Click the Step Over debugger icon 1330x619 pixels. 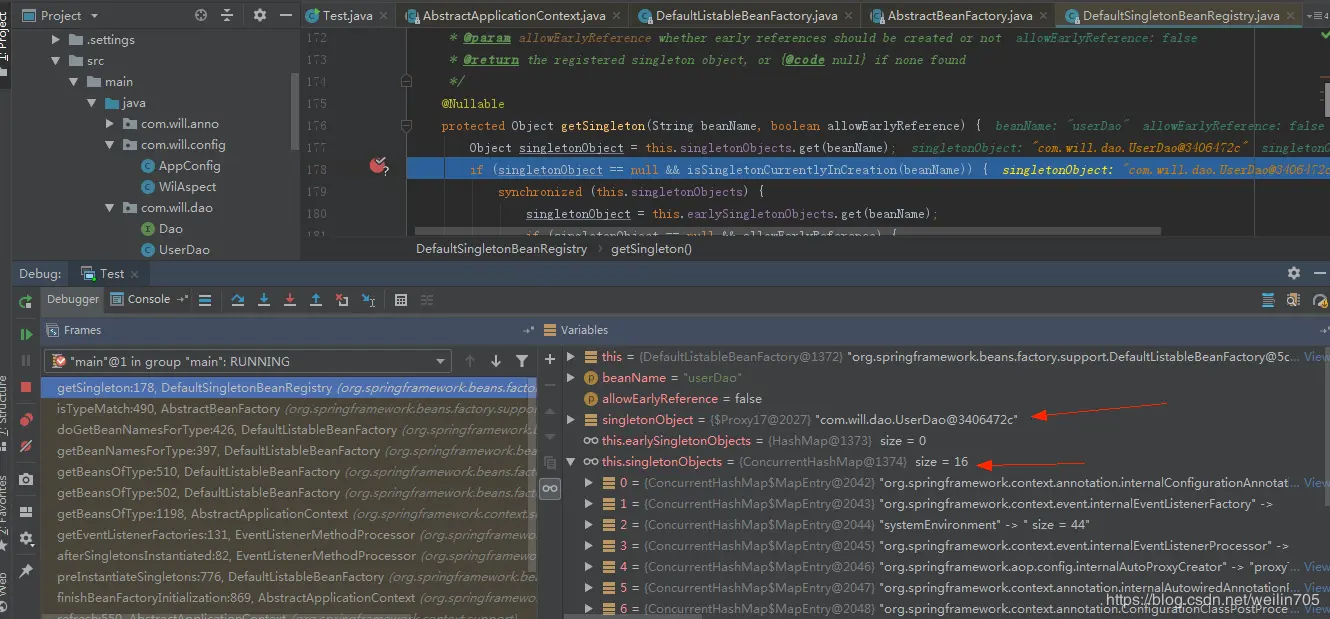coord(238,299)
